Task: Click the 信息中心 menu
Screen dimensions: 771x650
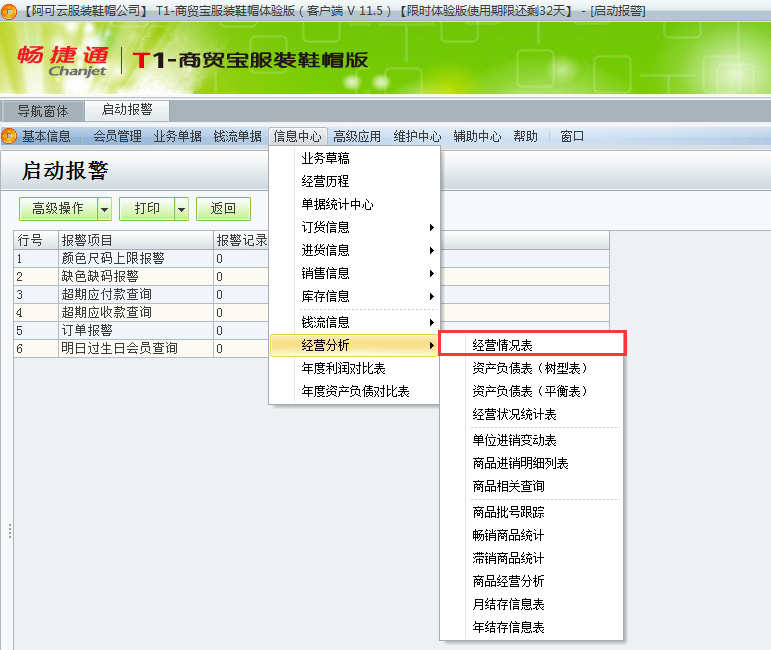Action: coord(297,136)
